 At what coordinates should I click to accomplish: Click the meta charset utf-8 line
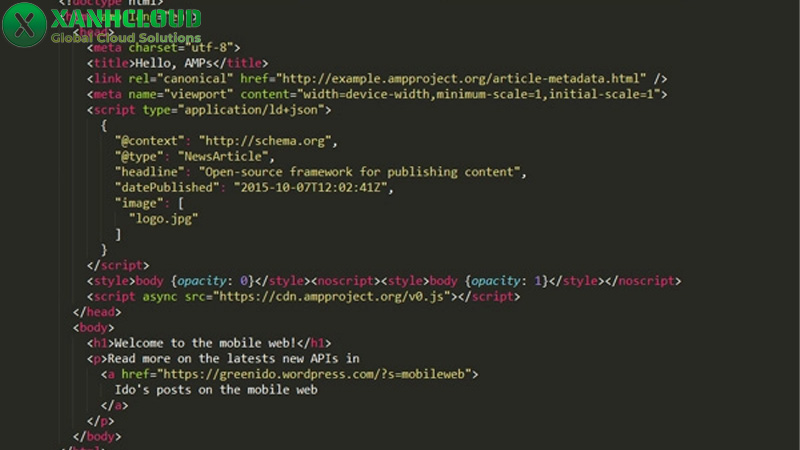(163, 47)
